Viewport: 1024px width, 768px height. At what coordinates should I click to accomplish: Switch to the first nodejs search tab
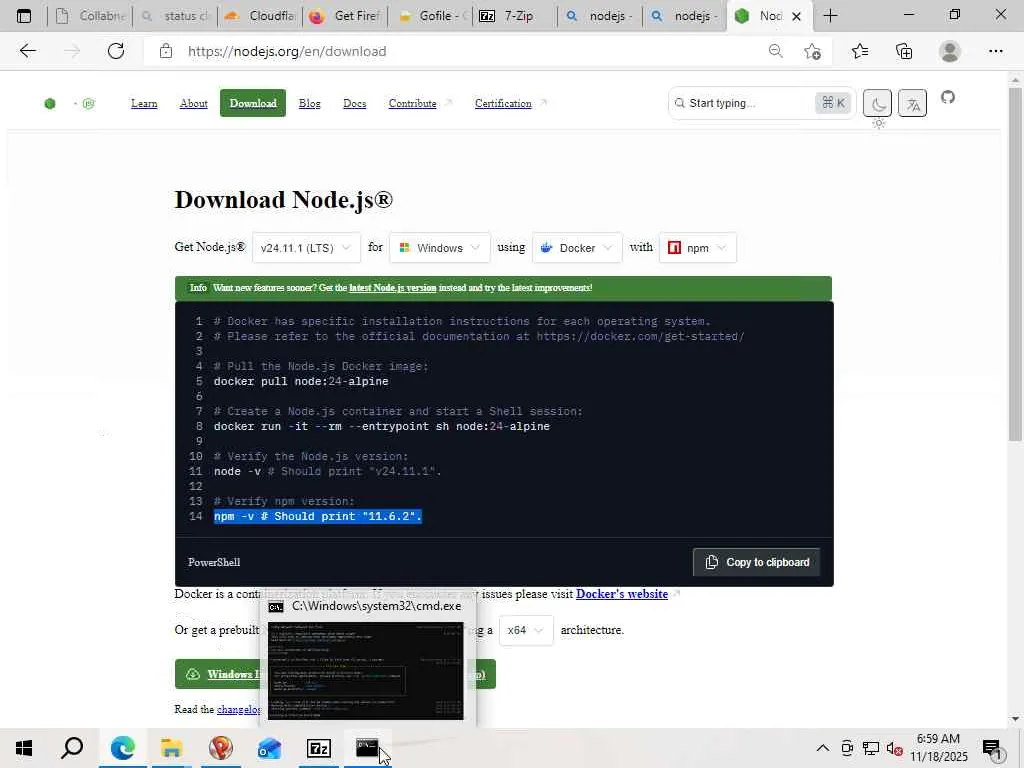pyautogui.click(x=600, y=16)
